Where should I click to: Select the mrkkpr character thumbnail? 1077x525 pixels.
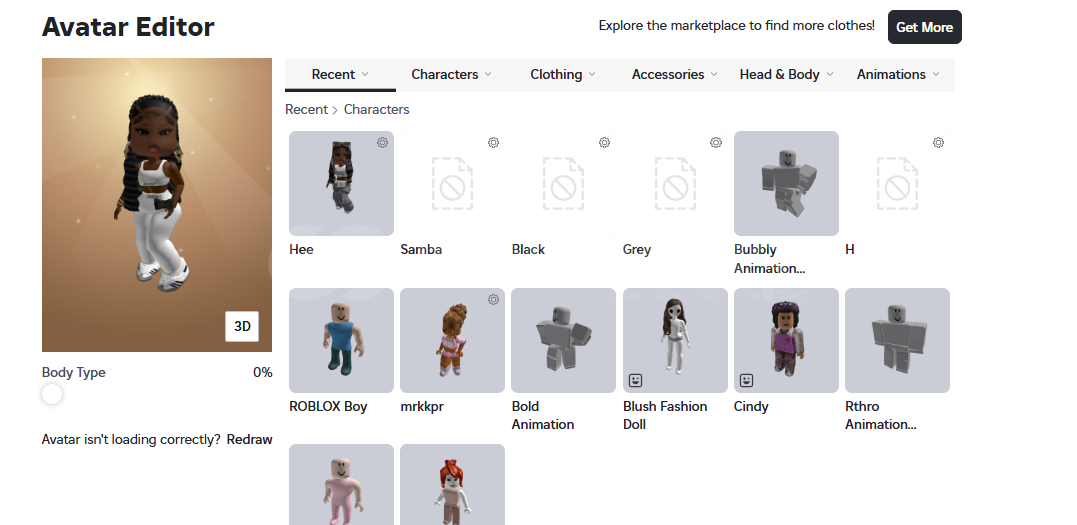[452, 340]
